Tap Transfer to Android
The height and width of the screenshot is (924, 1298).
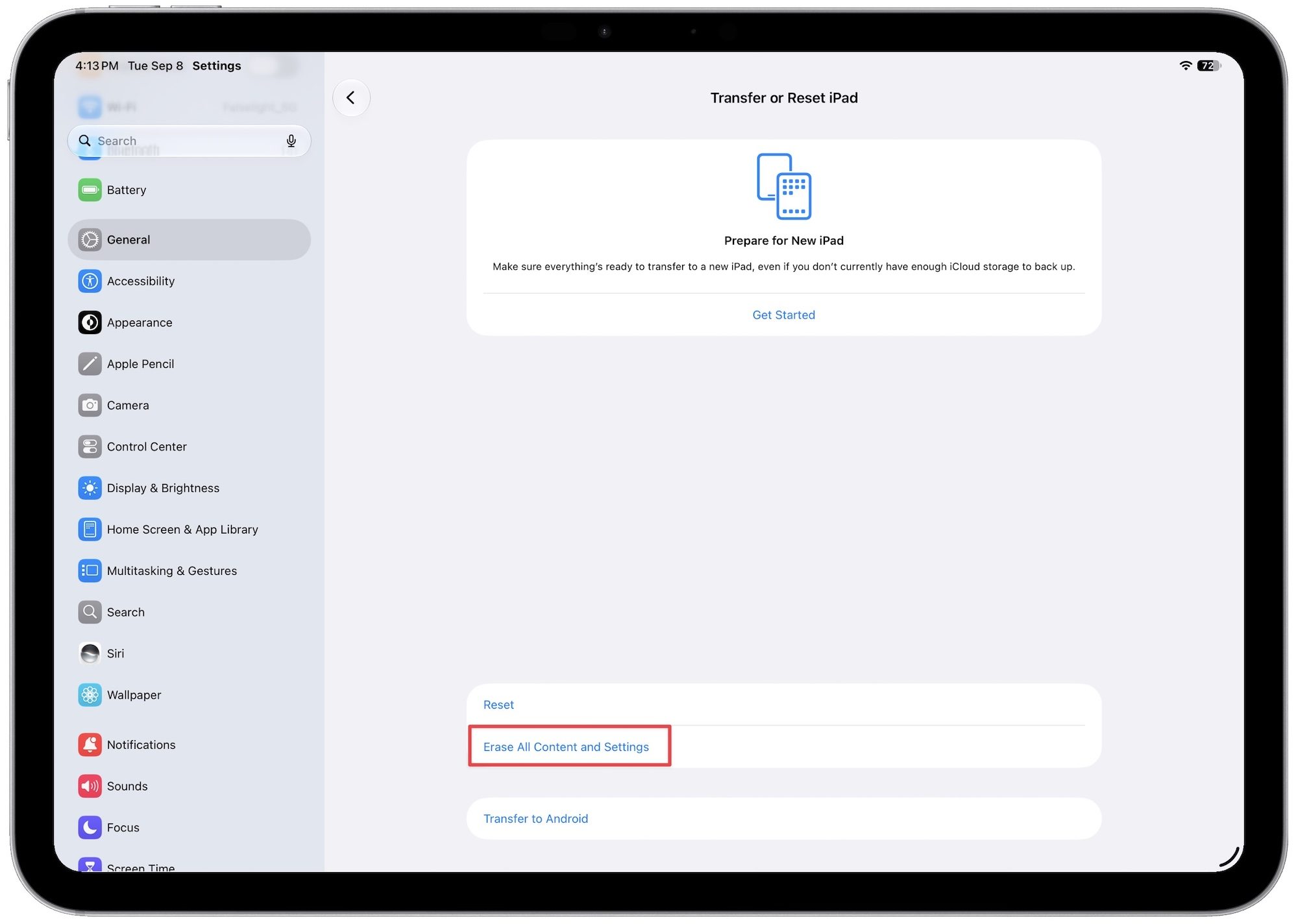coord(784,819)
